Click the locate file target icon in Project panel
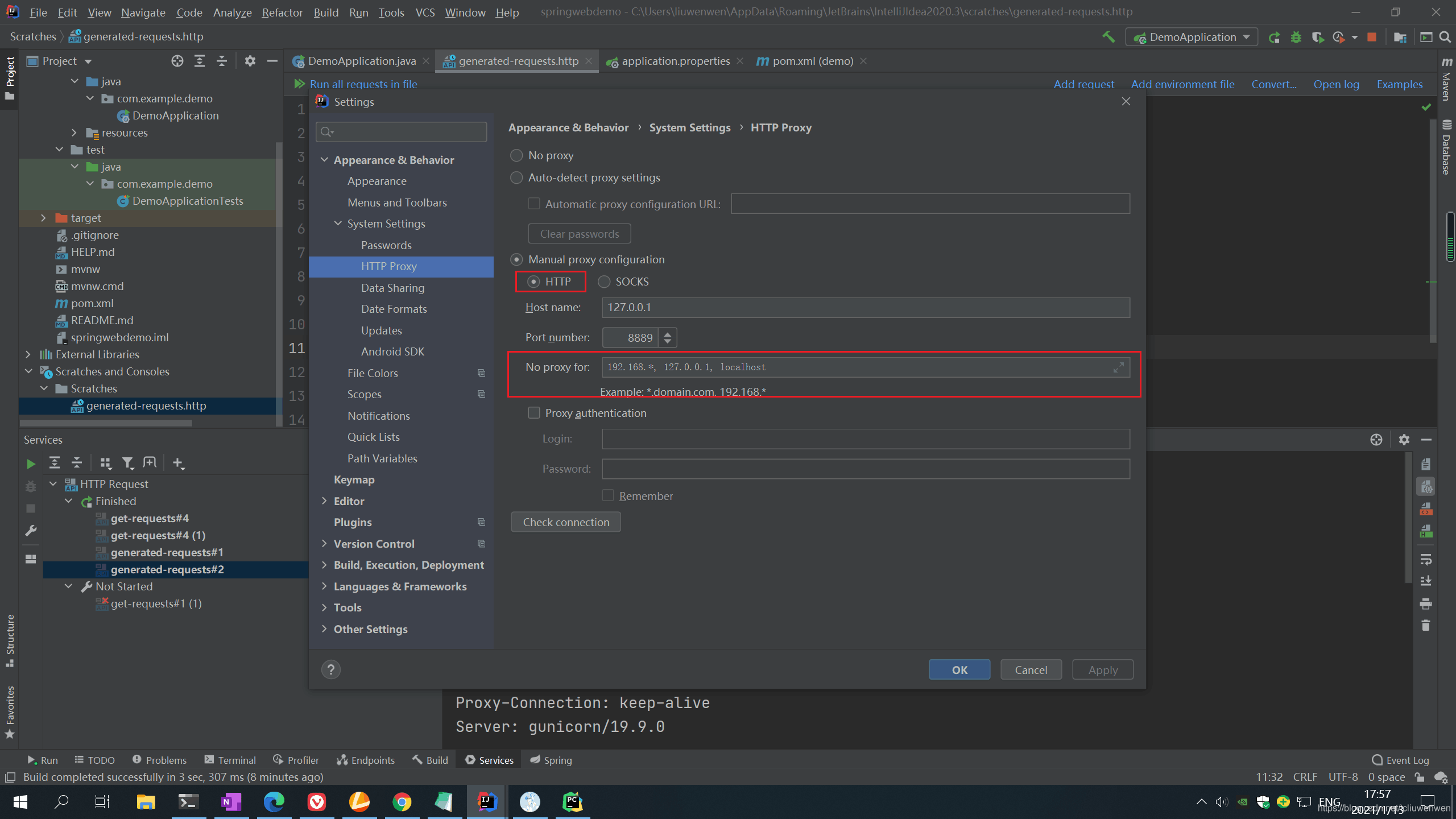The width and height of the screenshot is (1456, 819). [177, 61]
